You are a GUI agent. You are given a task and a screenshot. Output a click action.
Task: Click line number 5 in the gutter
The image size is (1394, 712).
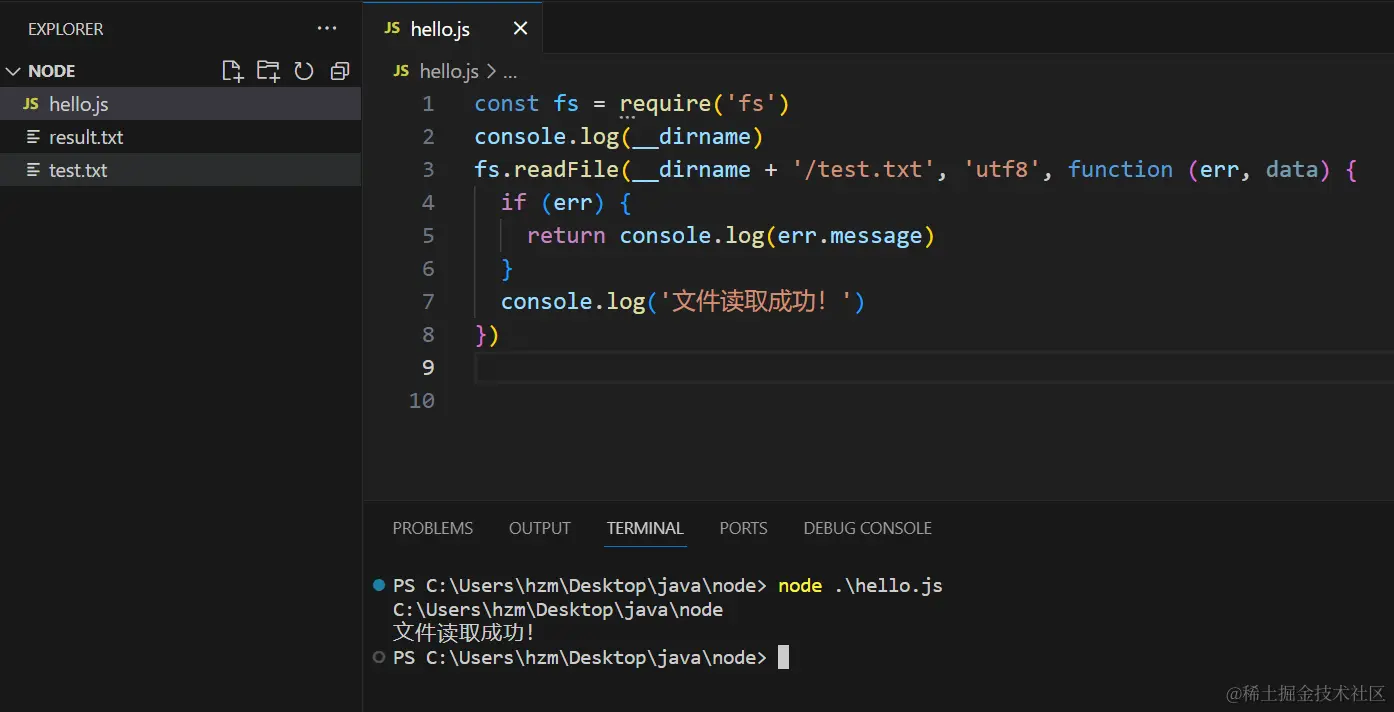[428, 236]
